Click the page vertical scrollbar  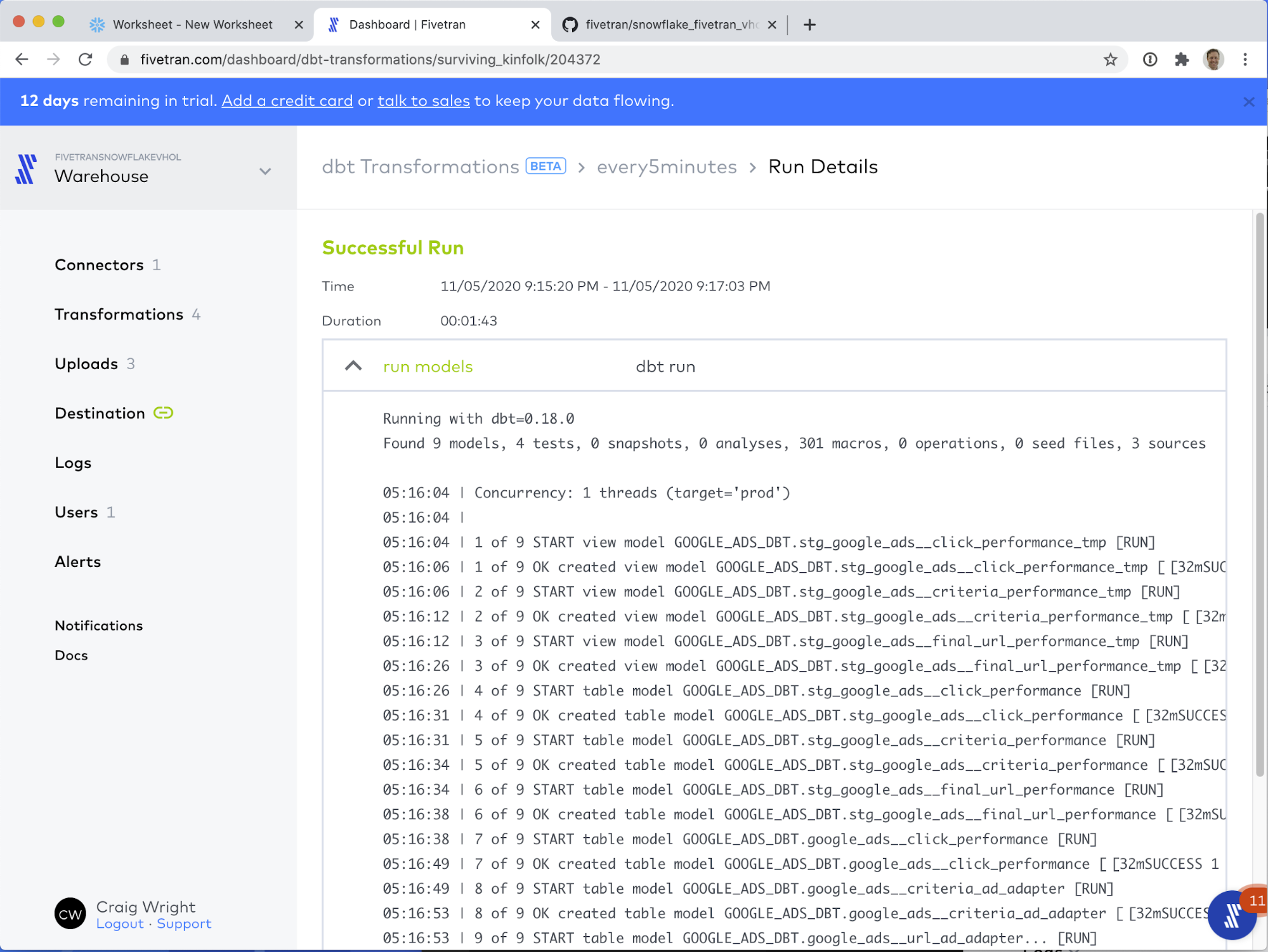coord(1259,495)
